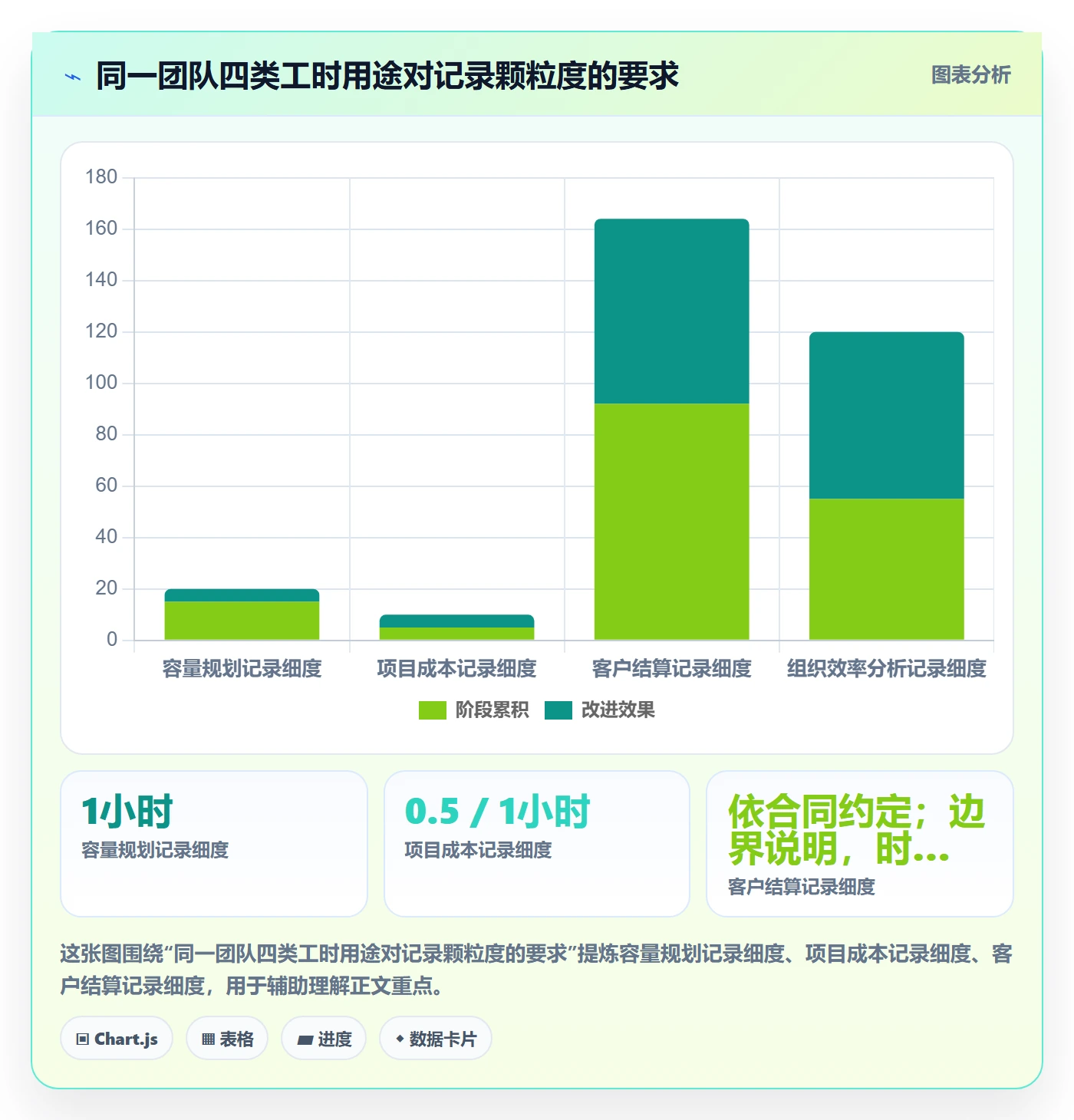
Task: Click the 图表分析 label in header
Action: (x=970, y=75)
